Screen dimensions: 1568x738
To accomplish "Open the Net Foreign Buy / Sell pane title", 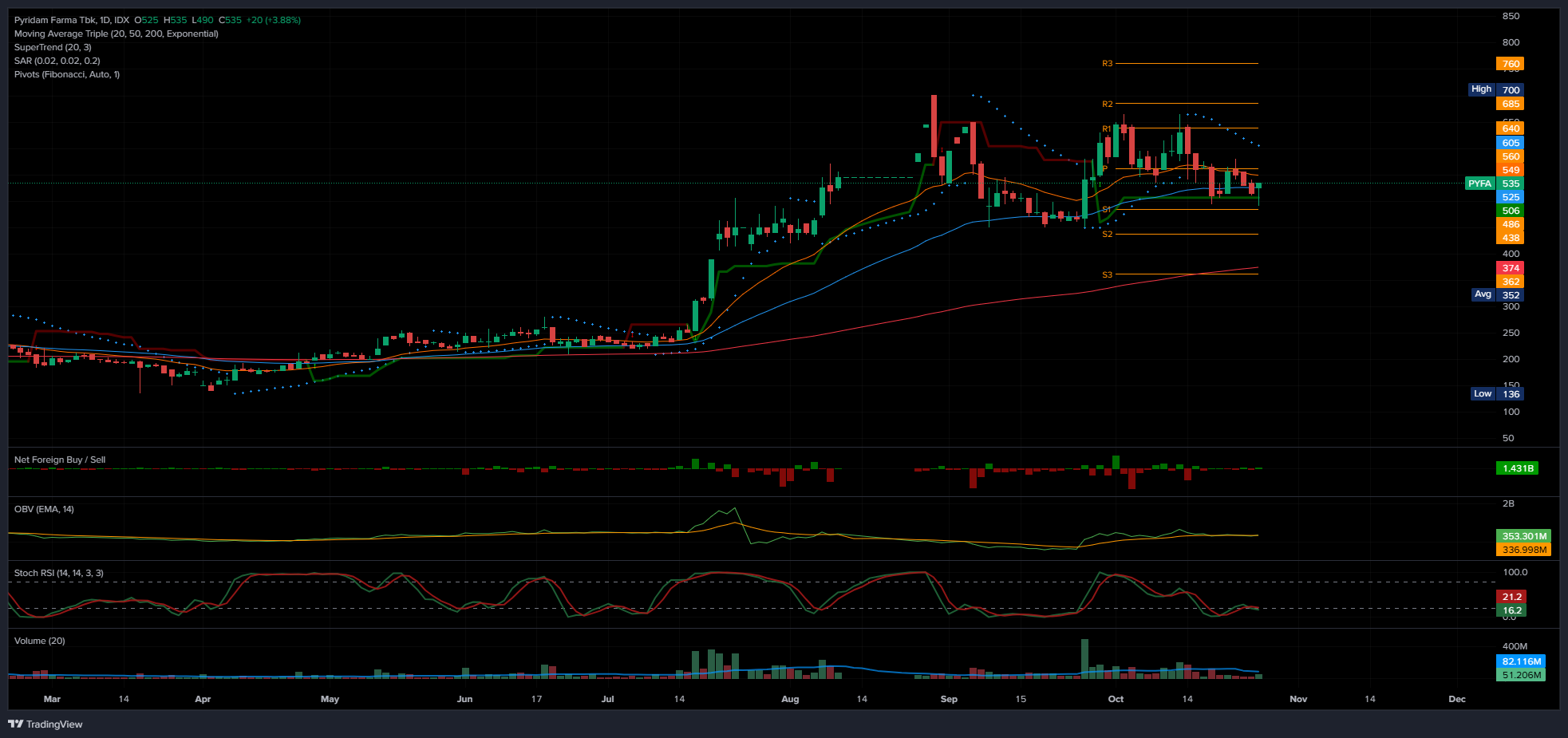I will point(60,460).
